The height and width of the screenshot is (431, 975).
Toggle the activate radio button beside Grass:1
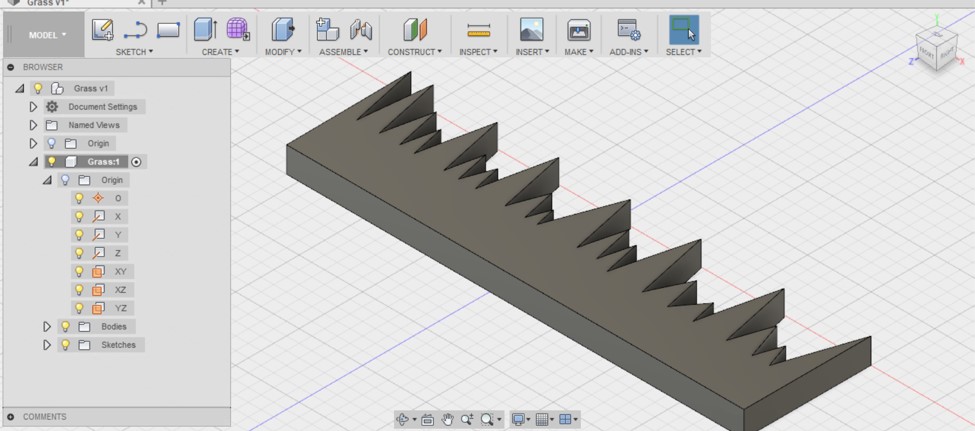137,162
